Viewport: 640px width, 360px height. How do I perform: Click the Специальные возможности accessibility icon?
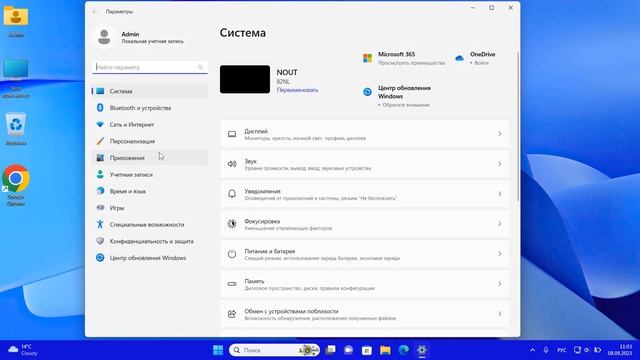point(100,224)
